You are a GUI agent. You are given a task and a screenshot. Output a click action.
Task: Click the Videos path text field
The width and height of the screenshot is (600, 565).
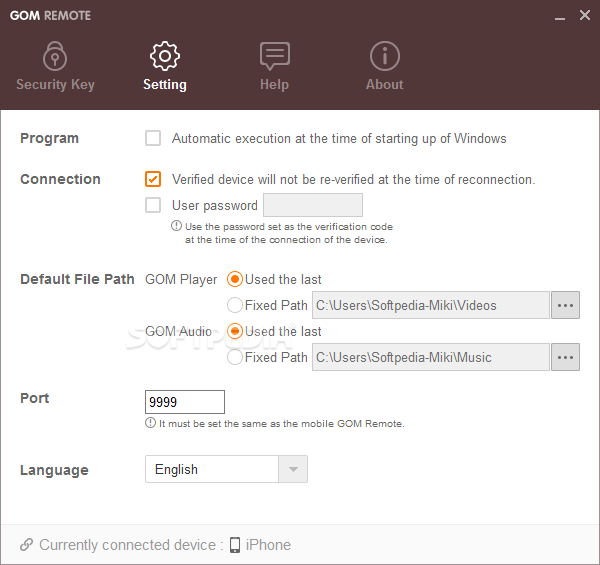pos(431,305)
